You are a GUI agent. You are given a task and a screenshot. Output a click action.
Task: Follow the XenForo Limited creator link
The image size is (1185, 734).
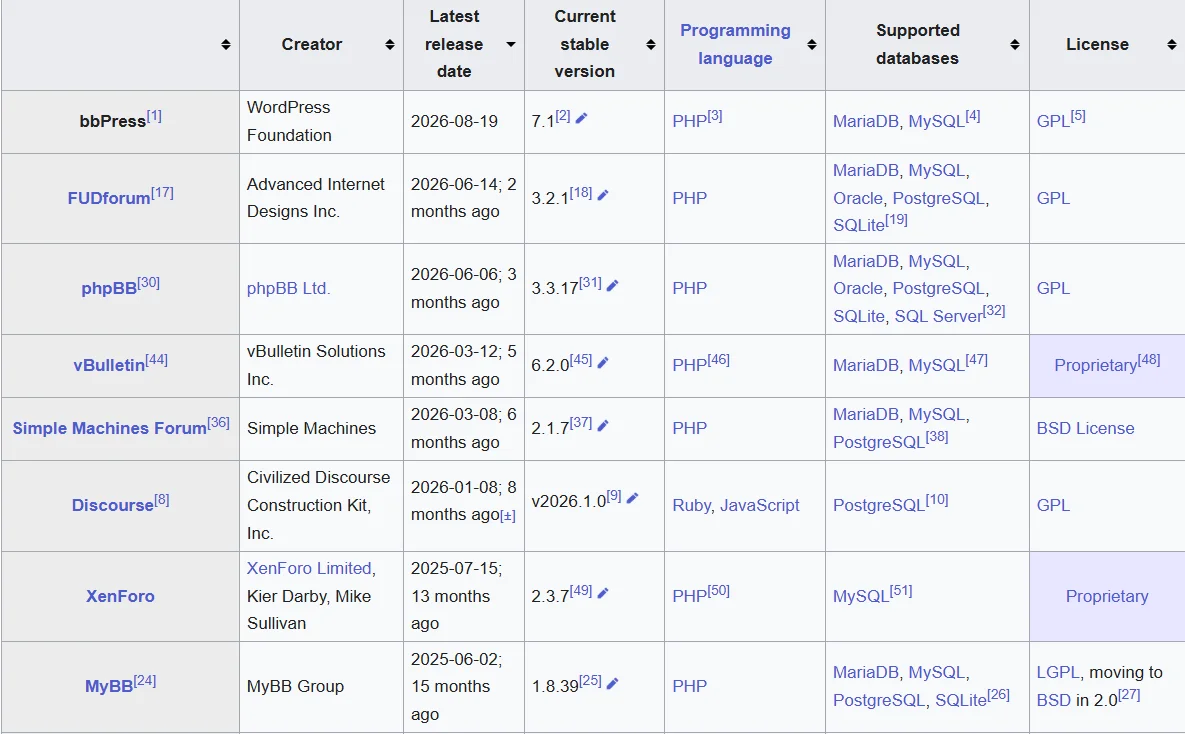(x=309, y=568)
